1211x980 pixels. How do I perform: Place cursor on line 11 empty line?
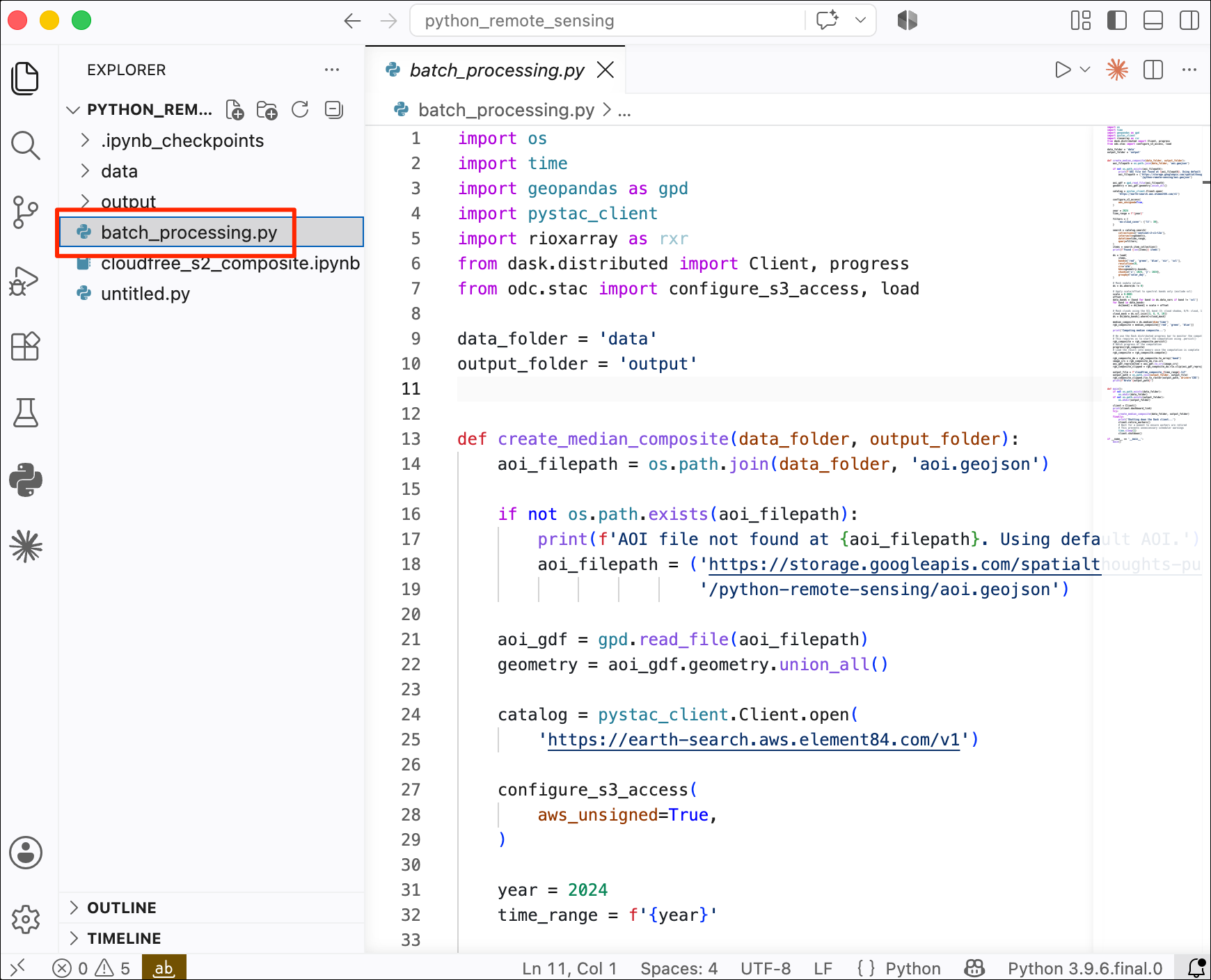point(775,389)
